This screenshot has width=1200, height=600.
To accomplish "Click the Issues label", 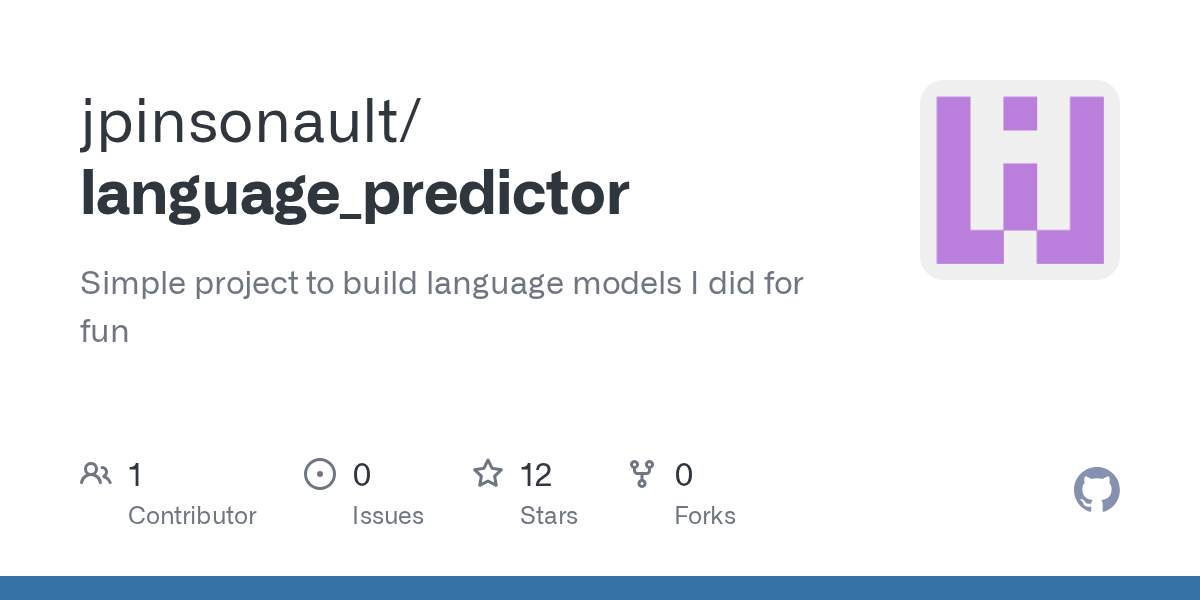I will coord(388,516).
